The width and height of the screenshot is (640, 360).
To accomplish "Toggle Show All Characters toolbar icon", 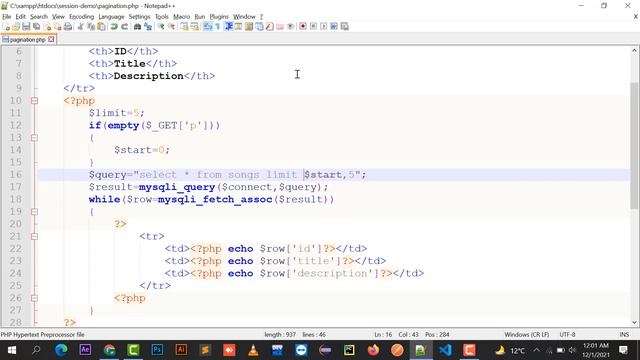I will pyautogui.click(x=218, y=27).
